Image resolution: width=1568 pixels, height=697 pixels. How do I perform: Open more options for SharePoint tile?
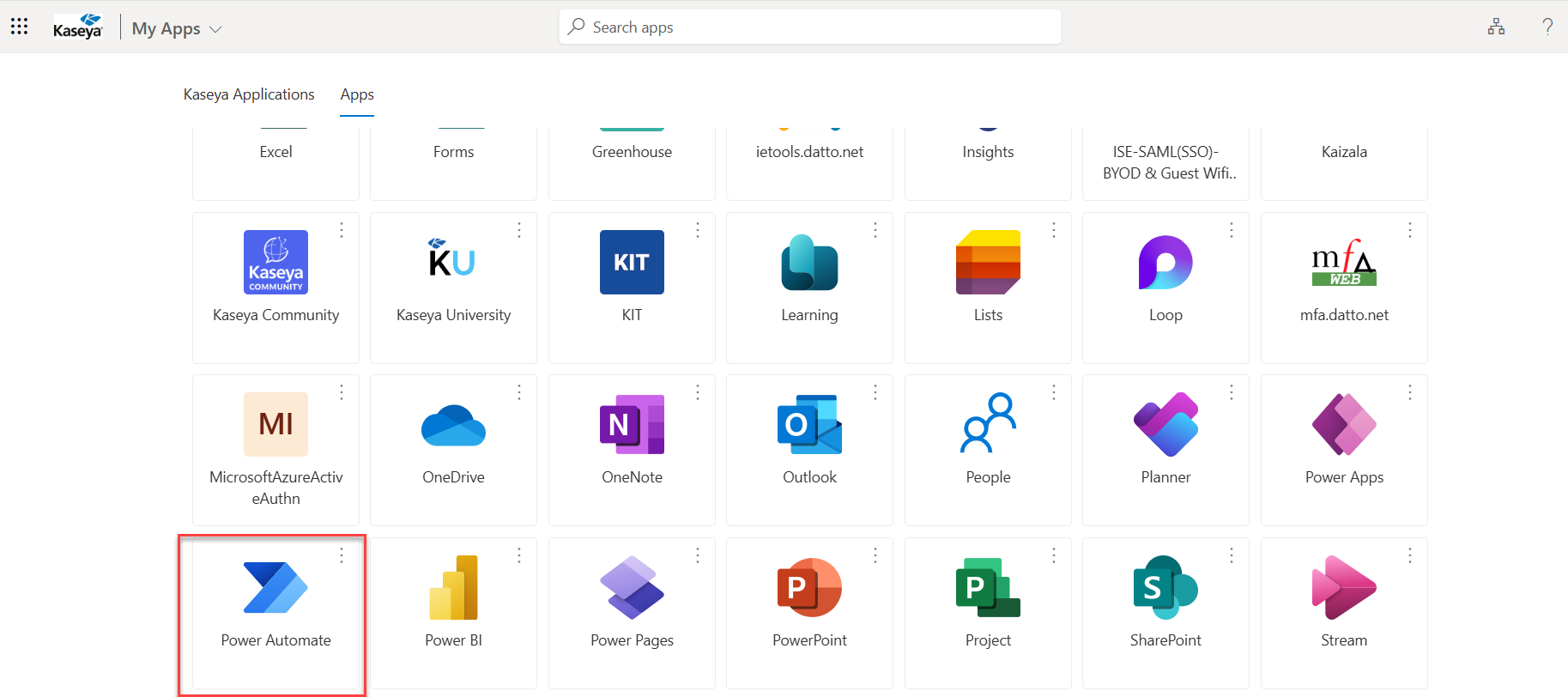[1232, 555]
